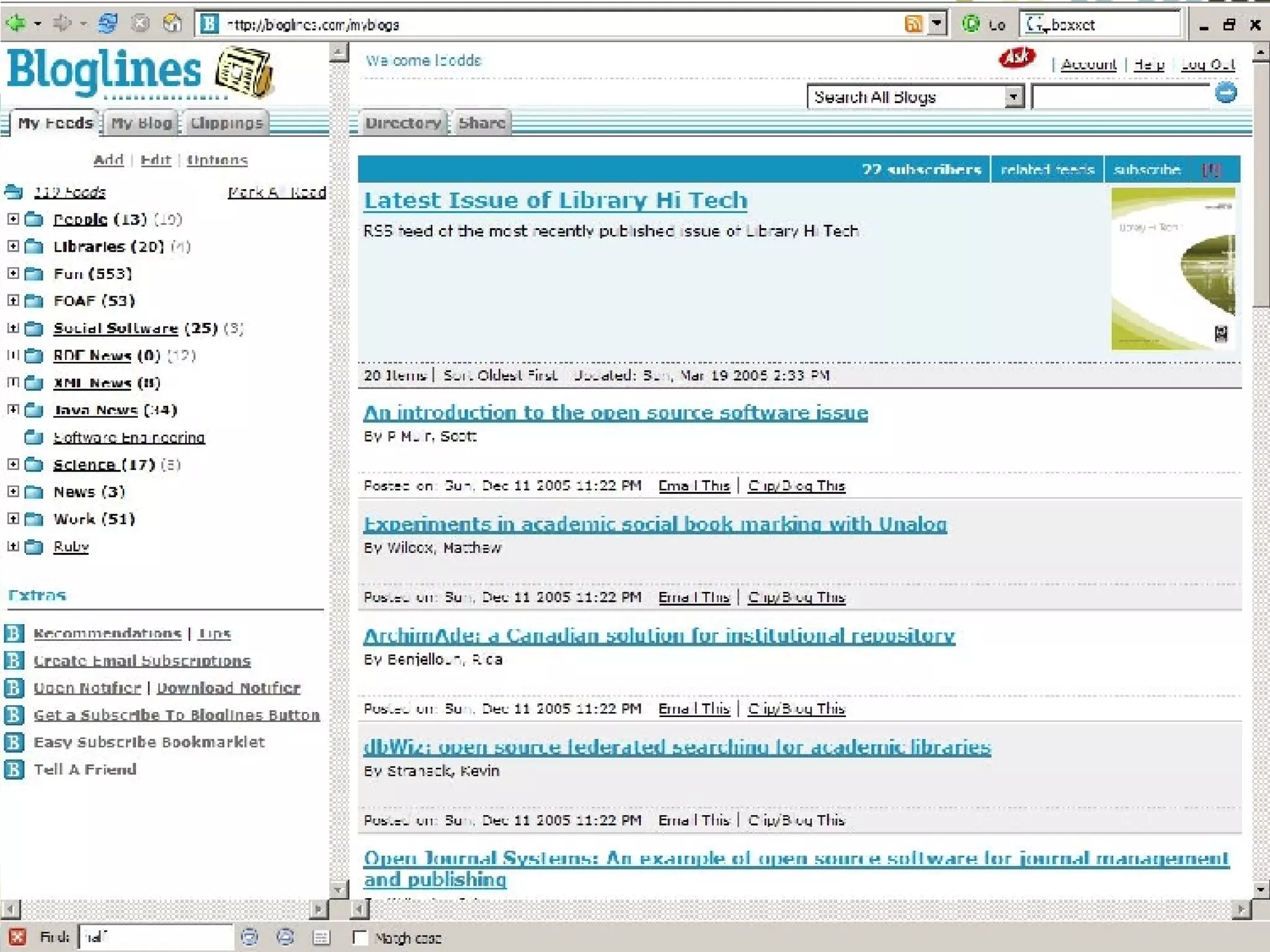Click the Find next icon in find bar
Viewport: 1270px width, 952px height.
pos(250,937)
